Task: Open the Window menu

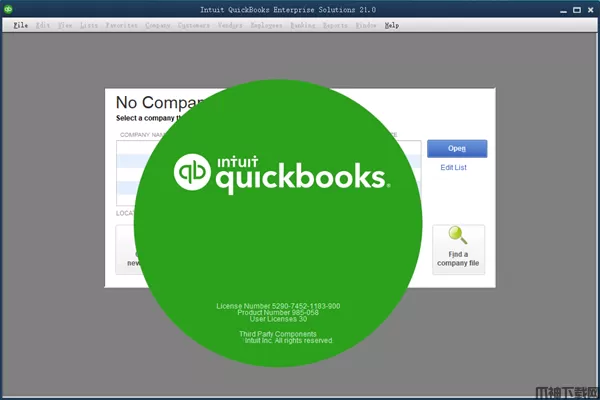Action: [366, 25]
